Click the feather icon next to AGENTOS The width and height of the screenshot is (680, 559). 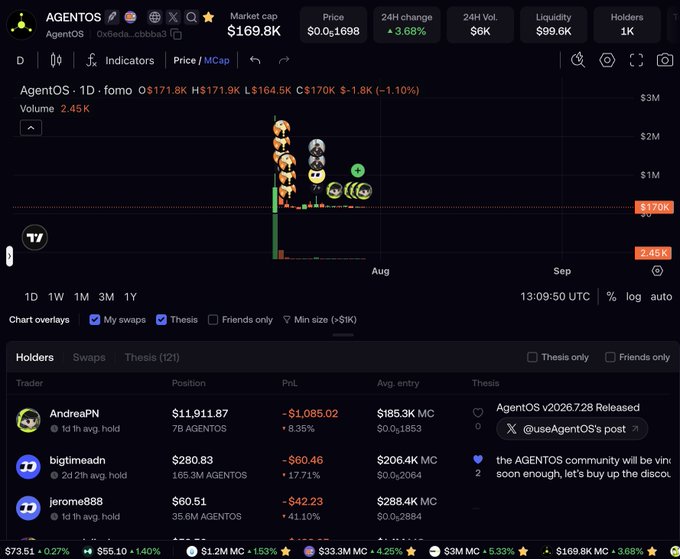112,17
